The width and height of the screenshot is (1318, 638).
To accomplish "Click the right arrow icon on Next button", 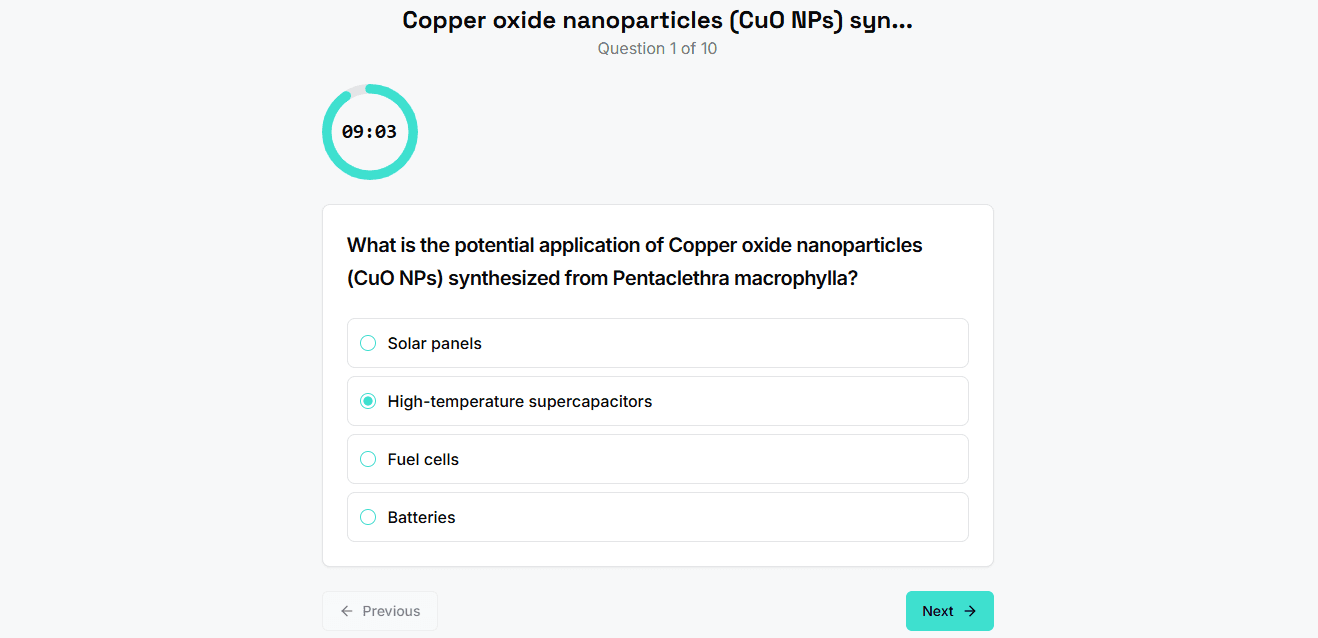I will [969, 611].
